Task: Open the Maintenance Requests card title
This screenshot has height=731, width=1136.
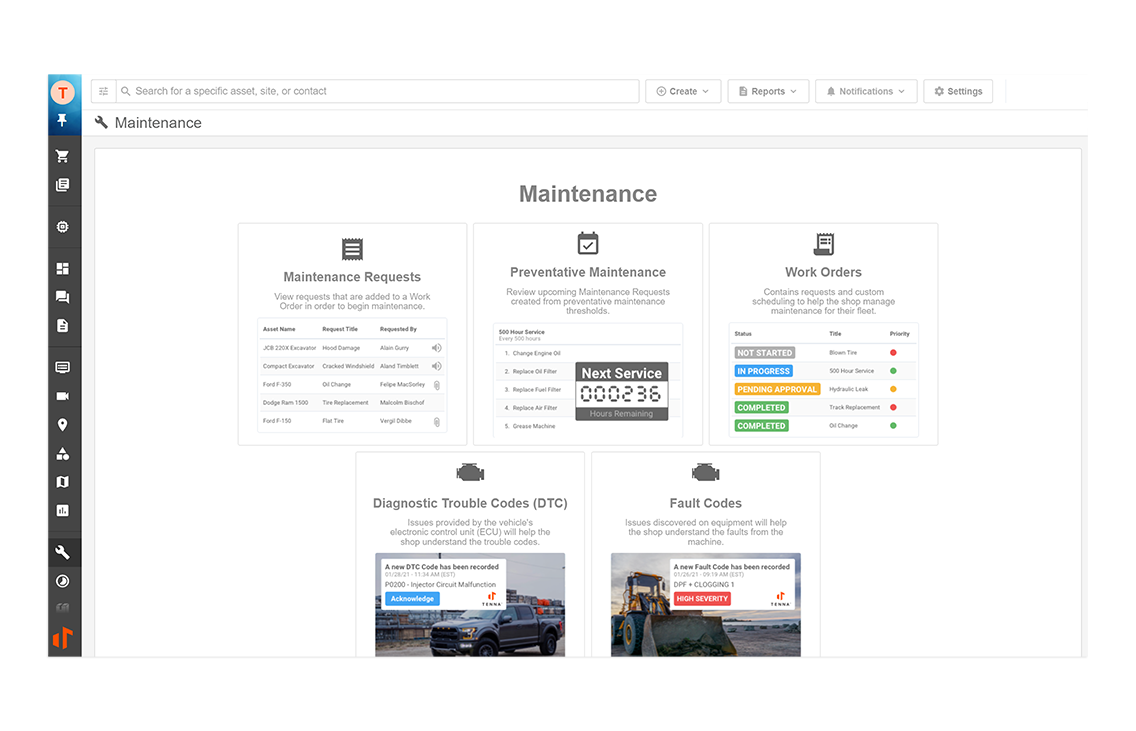Action: pos(352,277)
